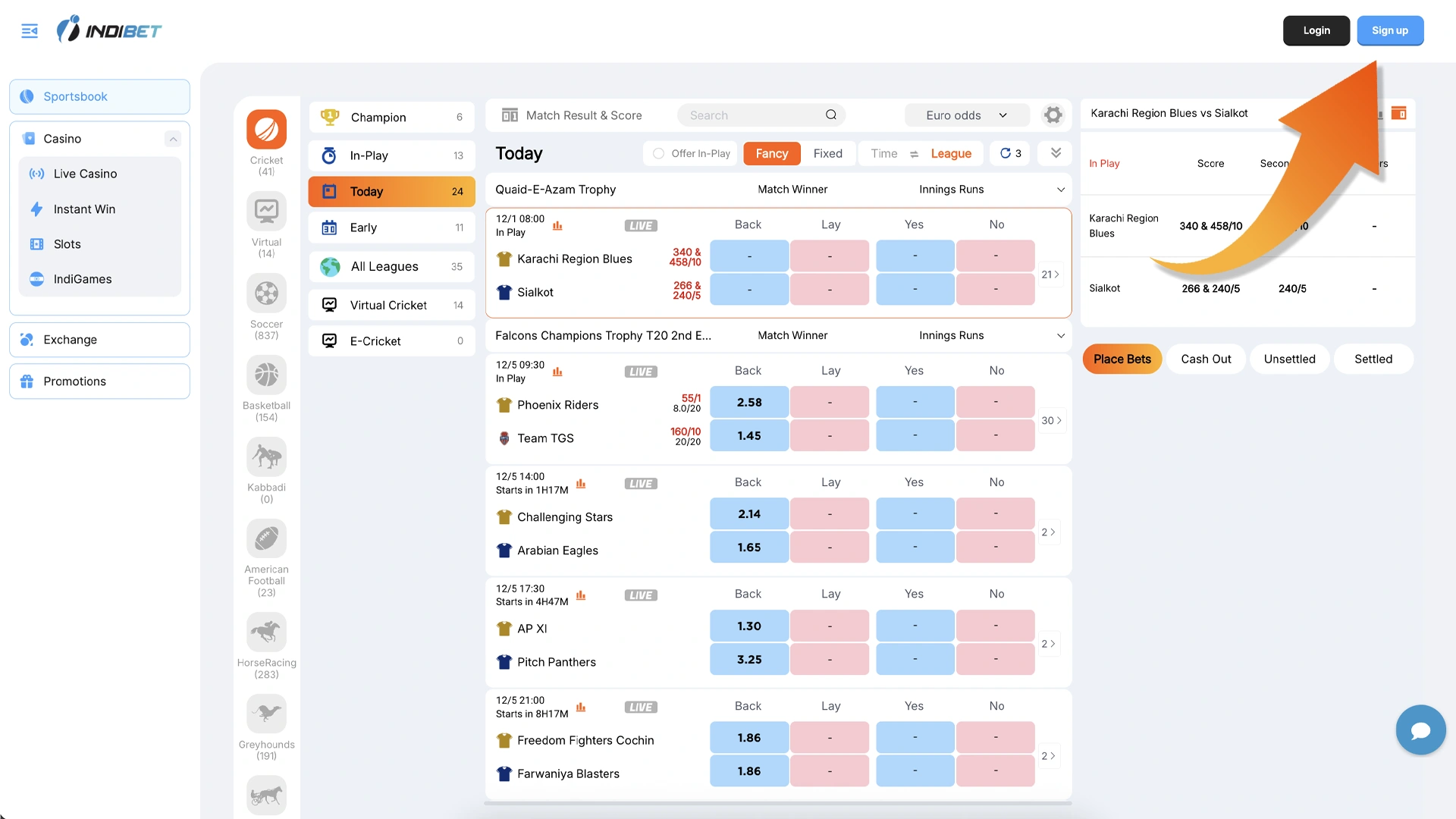Switch to the Cash Out tab
The height and width of the screenshot is (819, 1456).
[x=1205, y=359]
